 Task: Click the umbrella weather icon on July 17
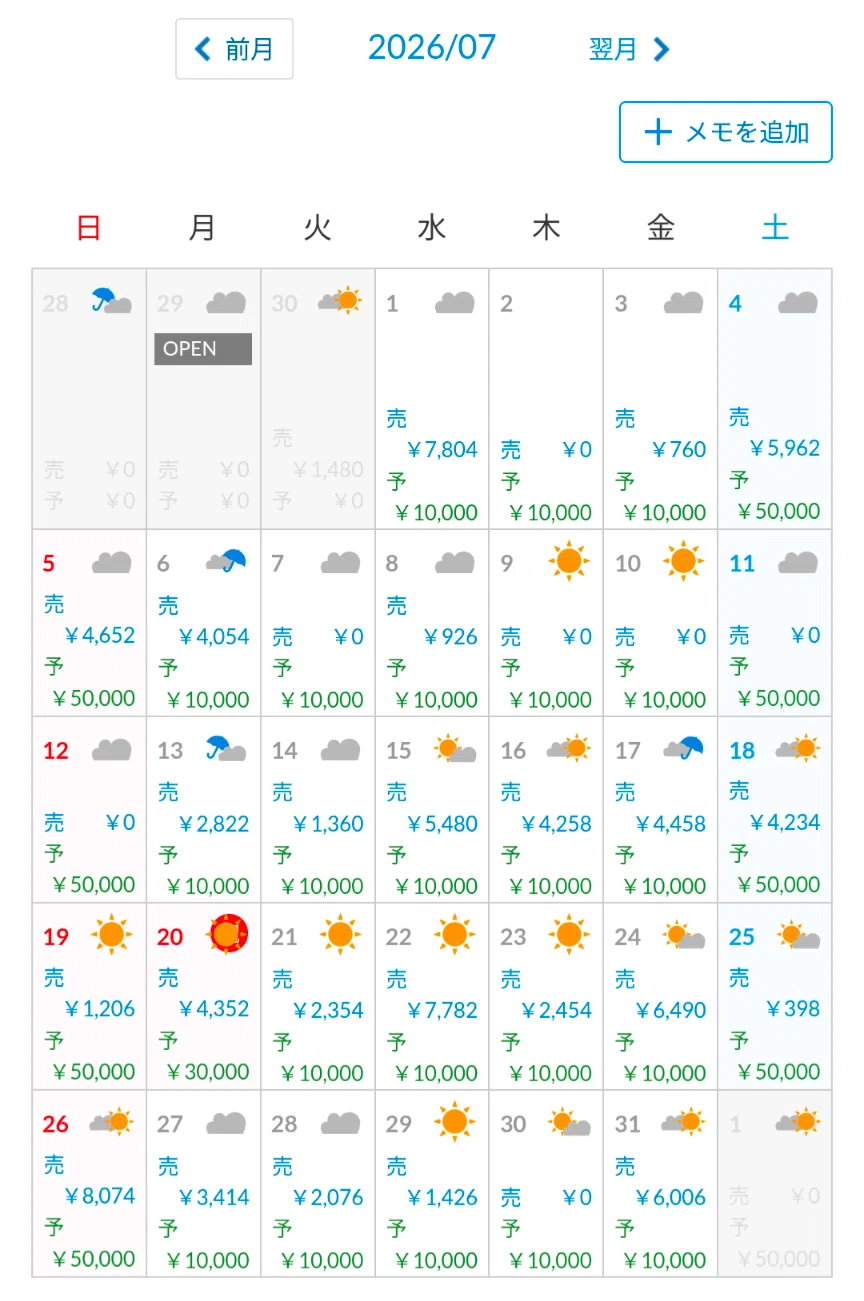683,747
